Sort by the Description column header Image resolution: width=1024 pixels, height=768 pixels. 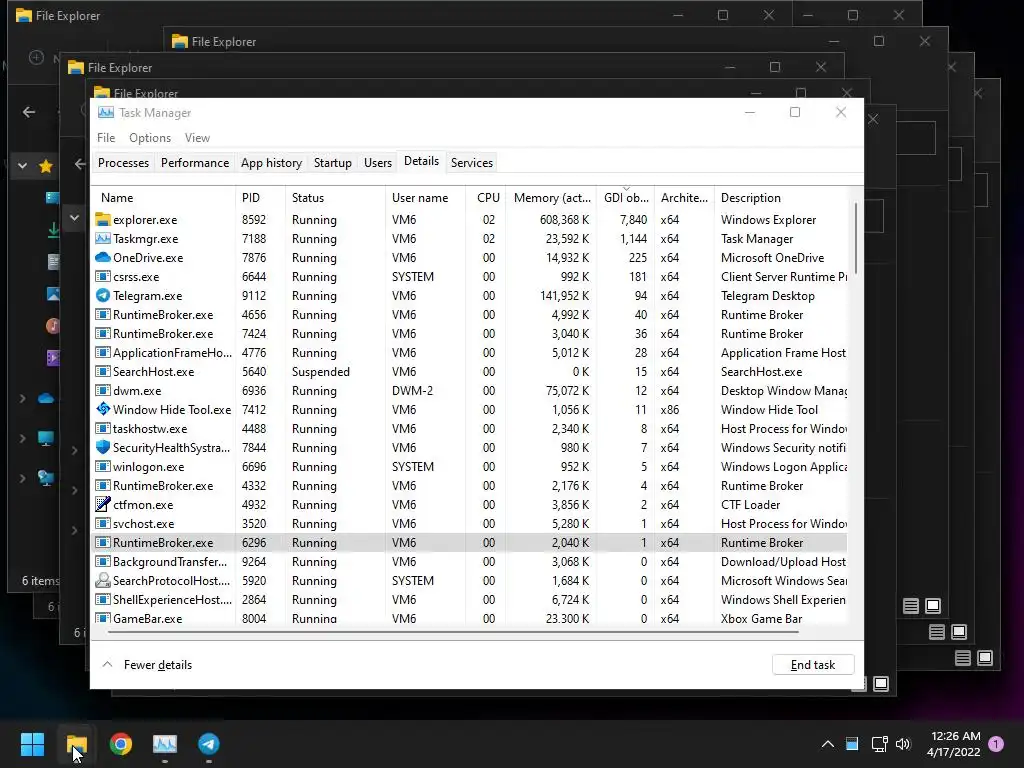point(782,197)
